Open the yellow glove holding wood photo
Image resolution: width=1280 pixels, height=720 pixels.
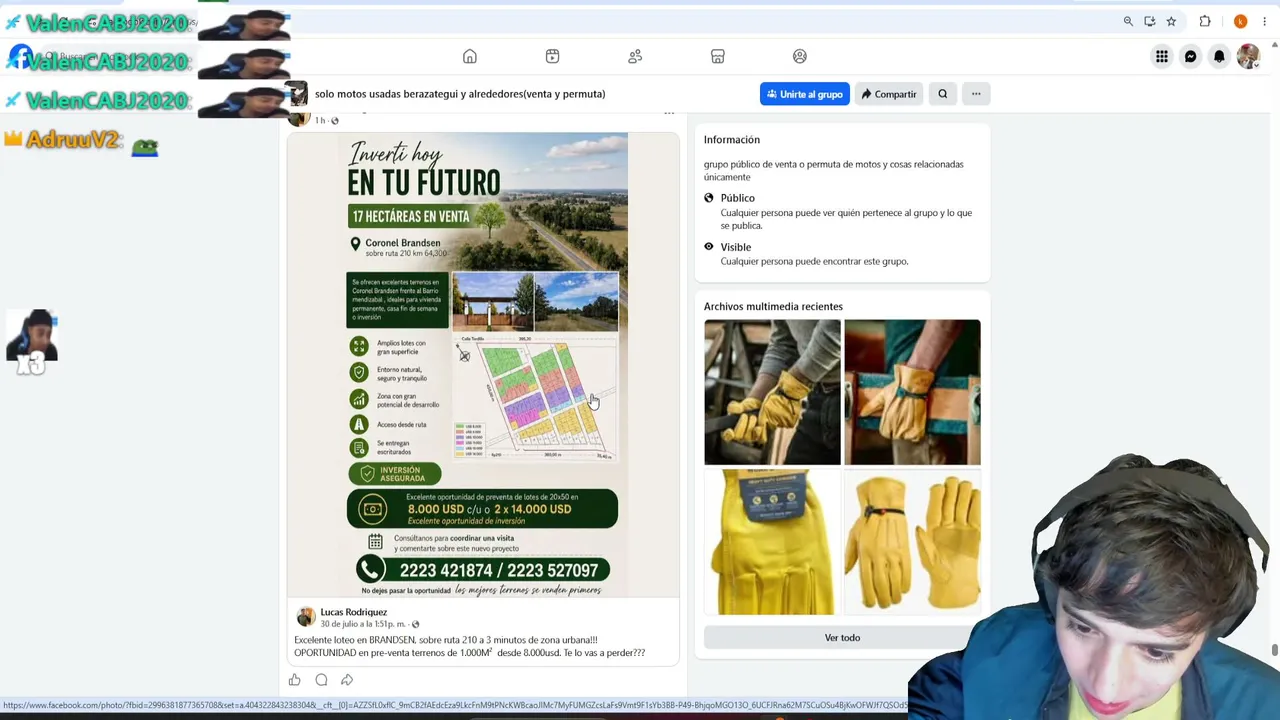pos(912,393)
